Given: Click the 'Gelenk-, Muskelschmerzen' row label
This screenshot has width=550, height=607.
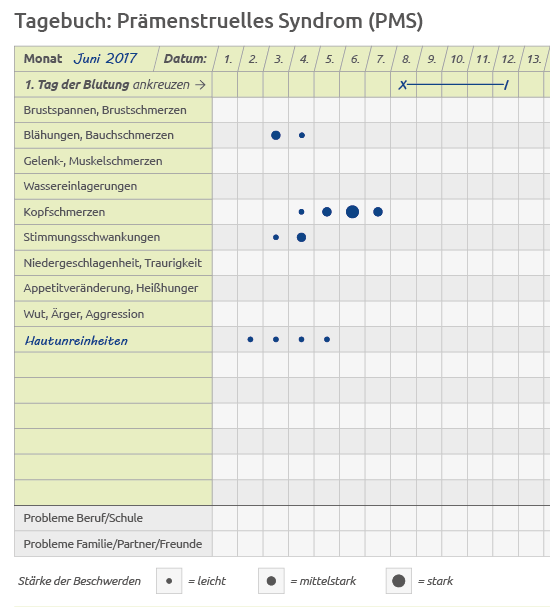Looking at the screenshot, I should (93, 161).
